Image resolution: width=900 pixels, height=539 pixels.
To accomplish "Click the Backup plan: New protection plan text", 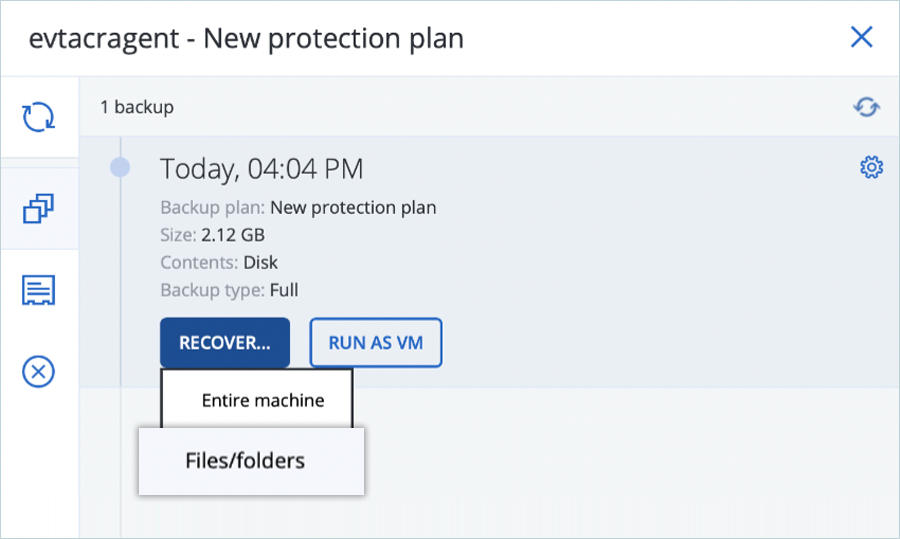I will pyautogui.click(x=298, y=208).
